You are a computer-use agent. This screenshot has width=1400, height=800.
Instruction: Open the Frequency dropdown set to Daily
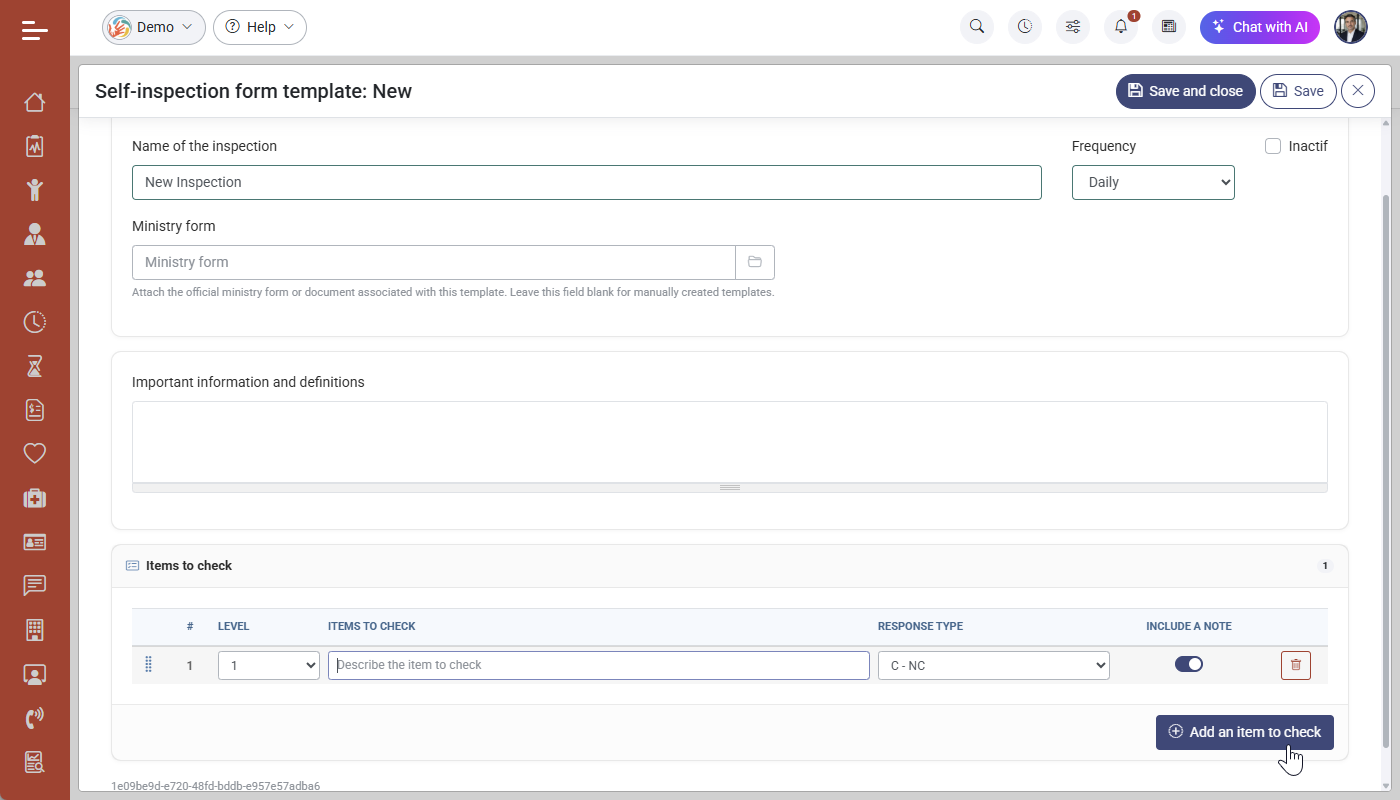click(x=1153, y=182)
